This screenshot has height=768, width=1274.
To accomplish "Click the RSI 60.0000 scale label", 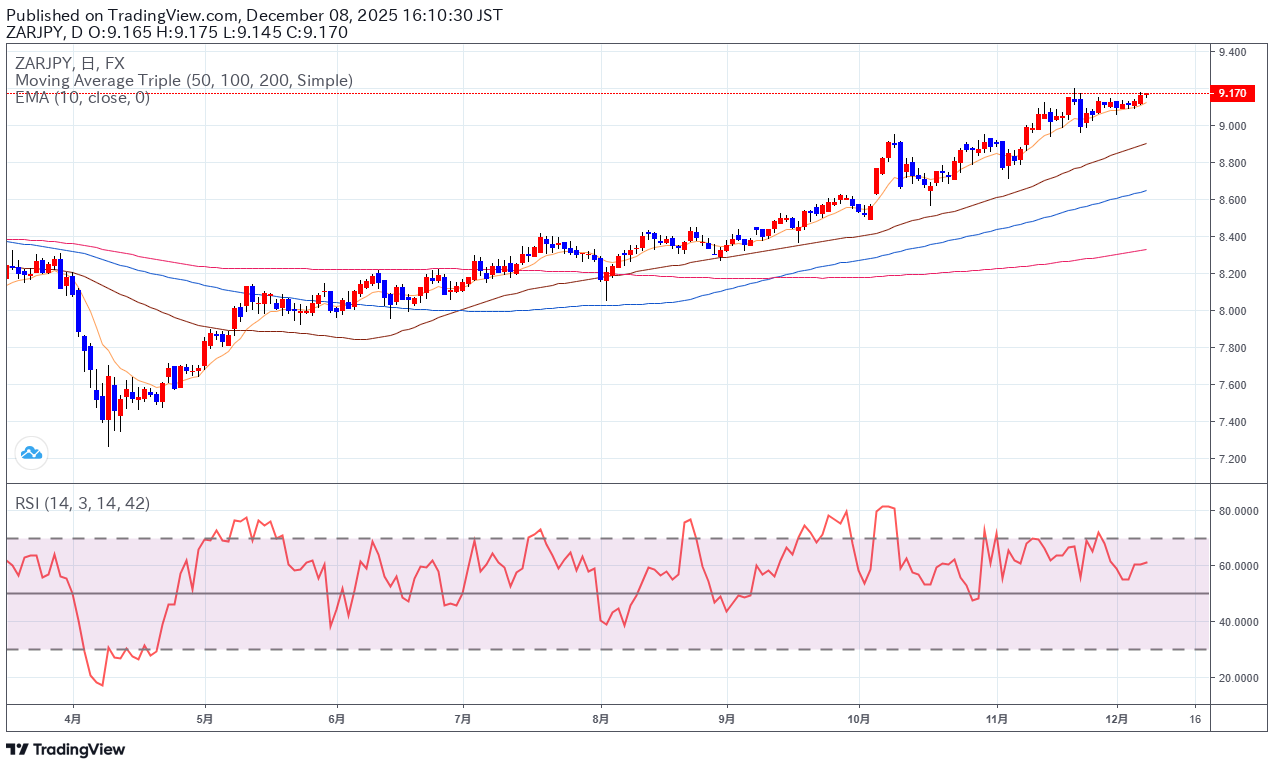I will 1237,566.
